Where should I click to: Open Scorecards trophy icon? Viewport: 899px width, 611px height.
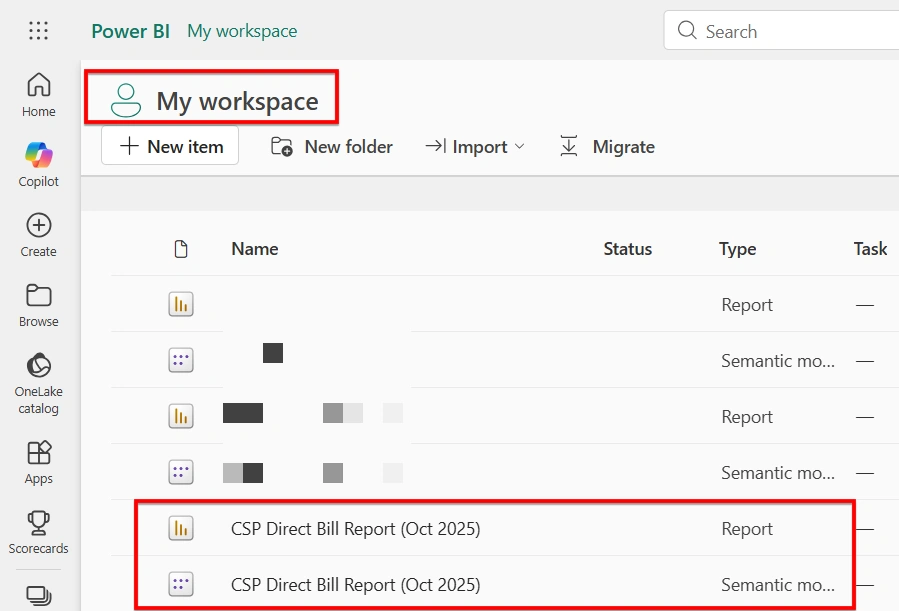[x=38, y=523]
